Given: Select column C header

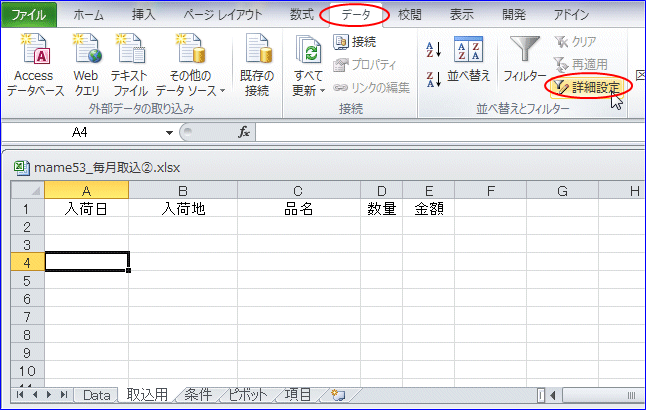Looking at the screenshot, I should [x=299, y=190].
